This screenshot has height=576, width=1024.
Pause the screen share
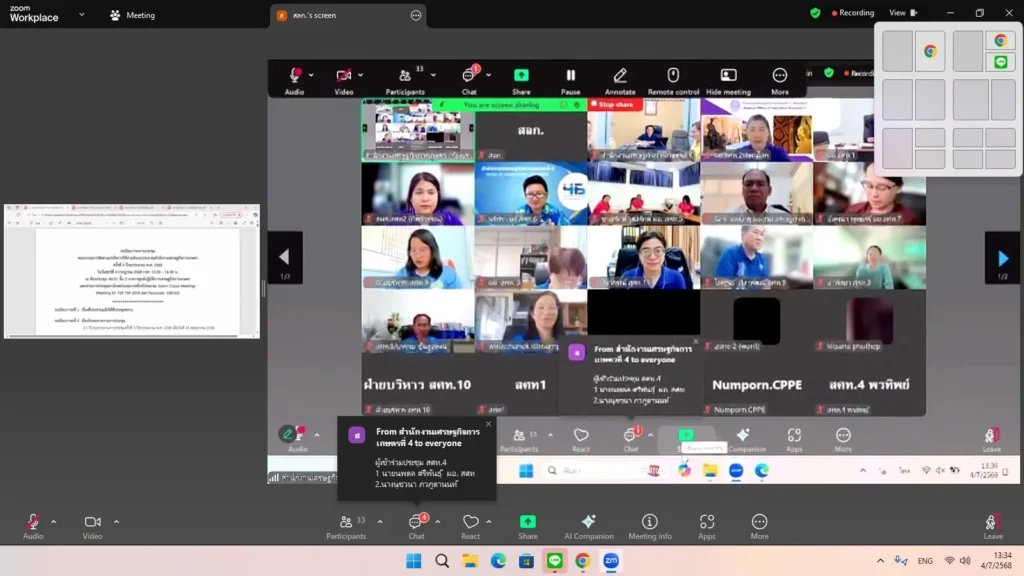(570, 81)
